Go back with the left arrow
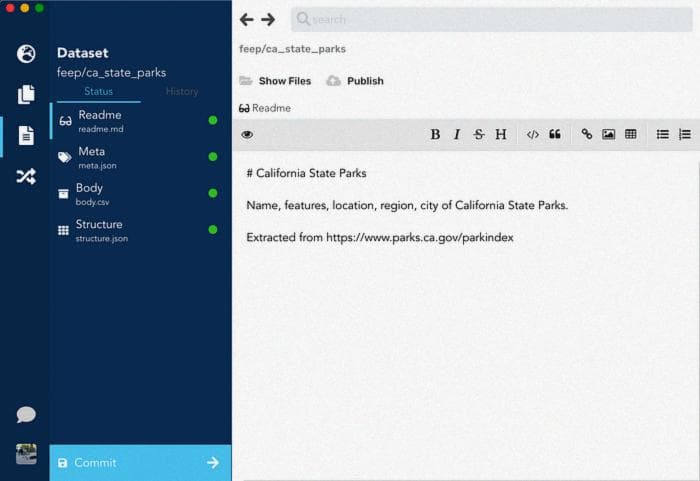 pos(246,19)
